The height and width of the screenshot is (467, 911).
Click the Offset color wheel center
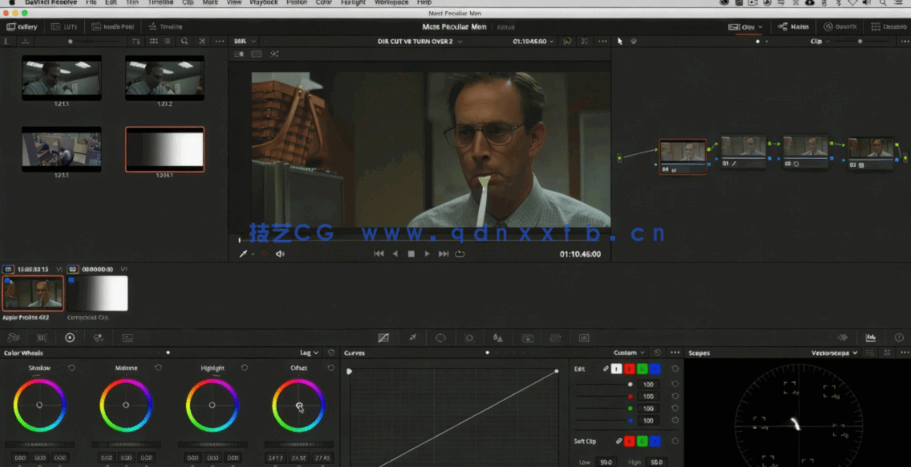[298, 405]
